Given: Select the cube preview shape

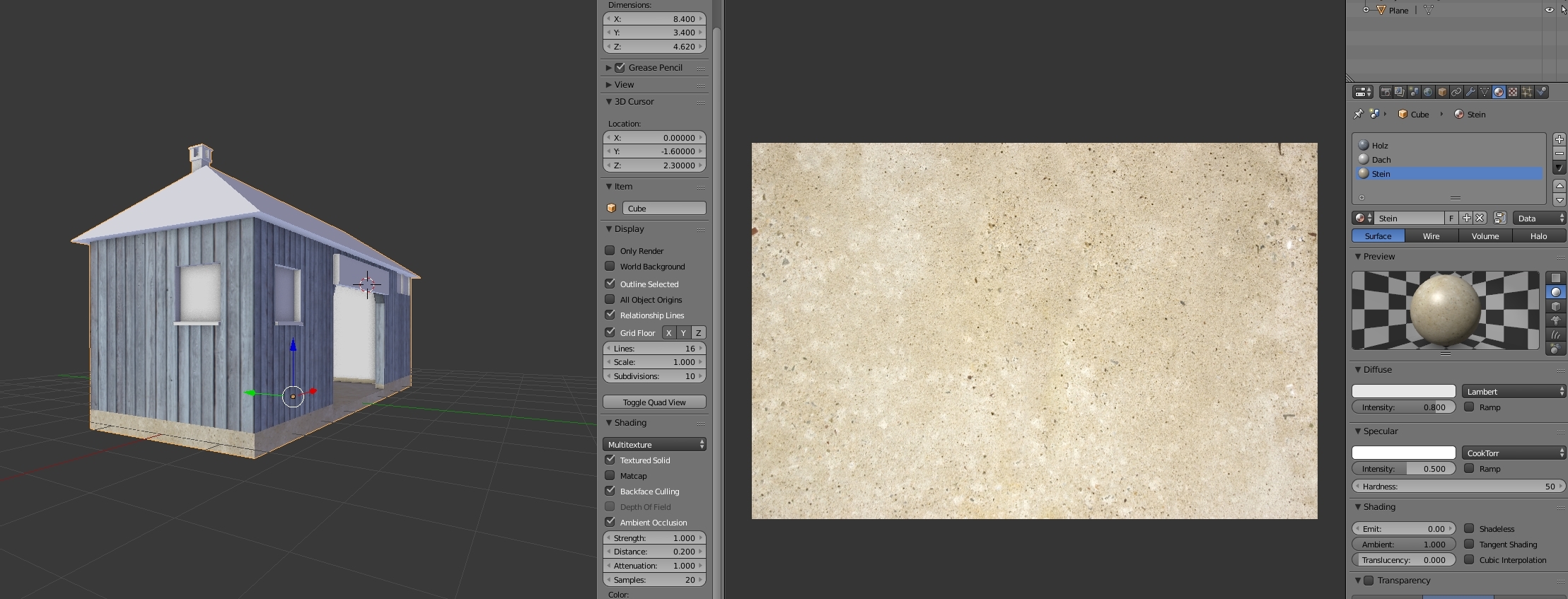Looking at the screenshot, I should click(1555, 306).
